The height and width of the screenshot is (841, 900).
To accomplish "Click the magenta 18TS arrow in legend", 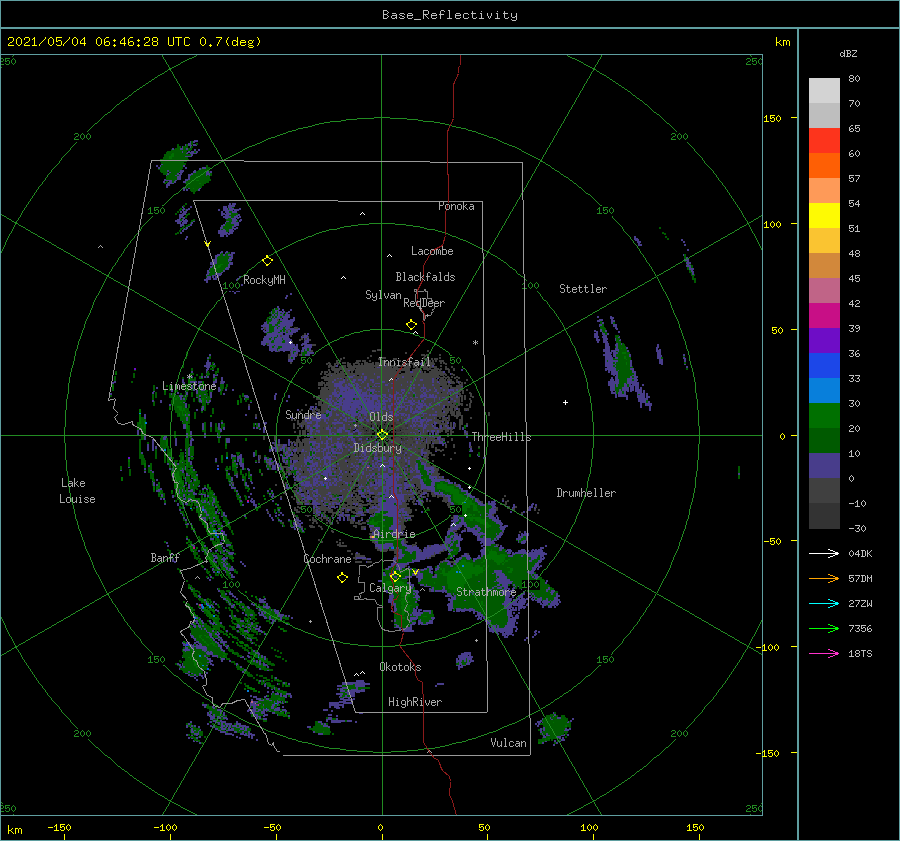I will pyautogui.click(x=824, y=653).
